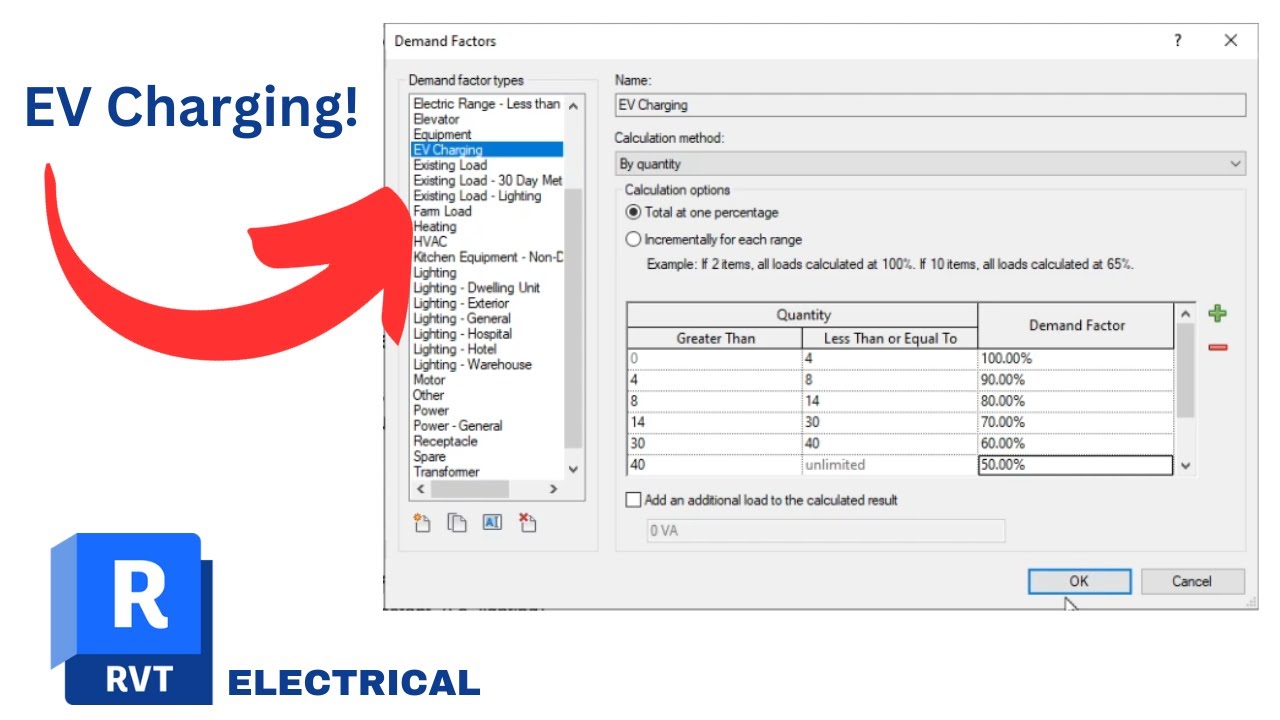Click the unlimited quantity cell
Viewport: 1280px width, 720px height.
[x=889, y=465]
